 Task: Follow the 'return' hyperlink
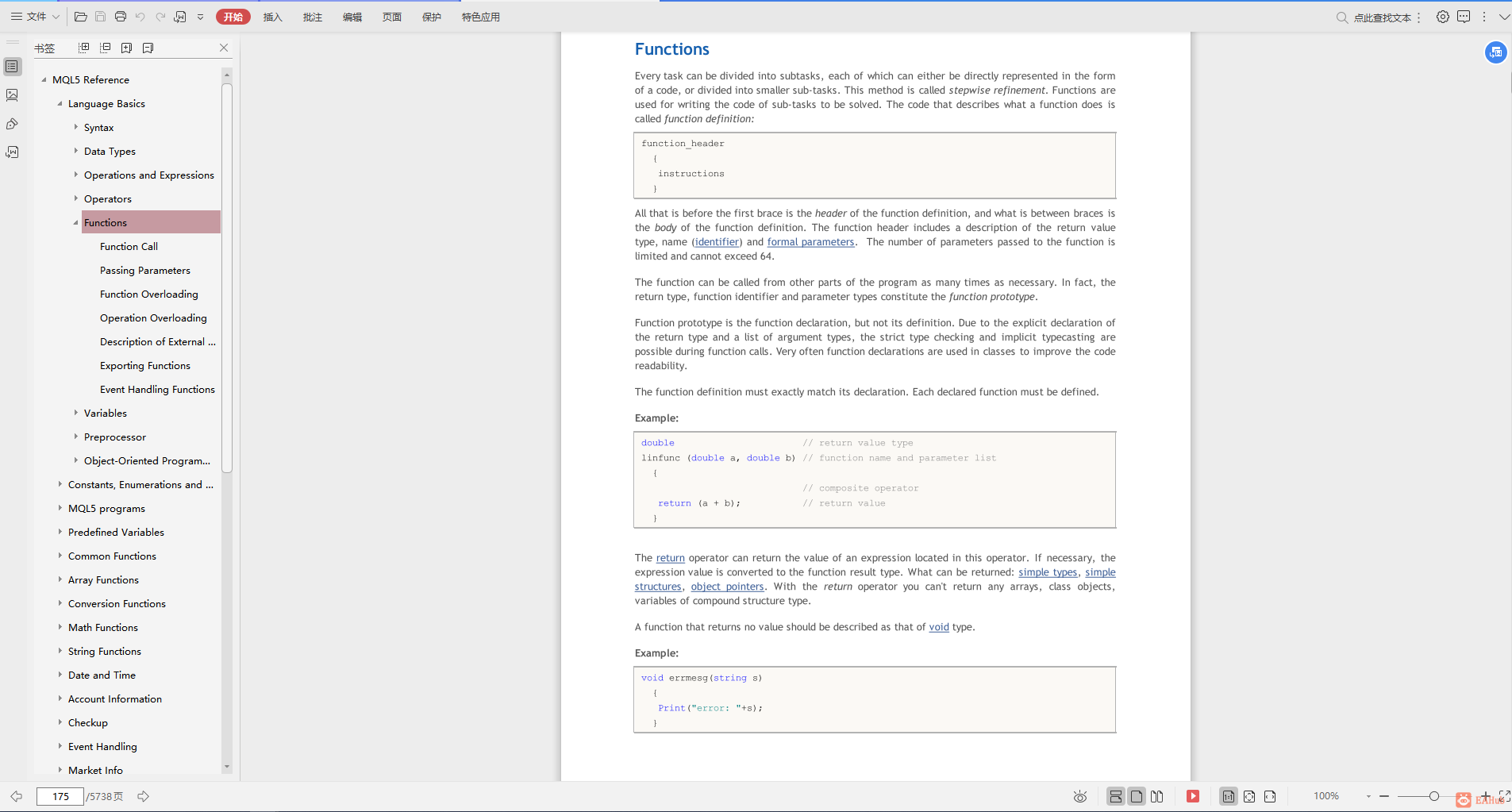[671, 558]
